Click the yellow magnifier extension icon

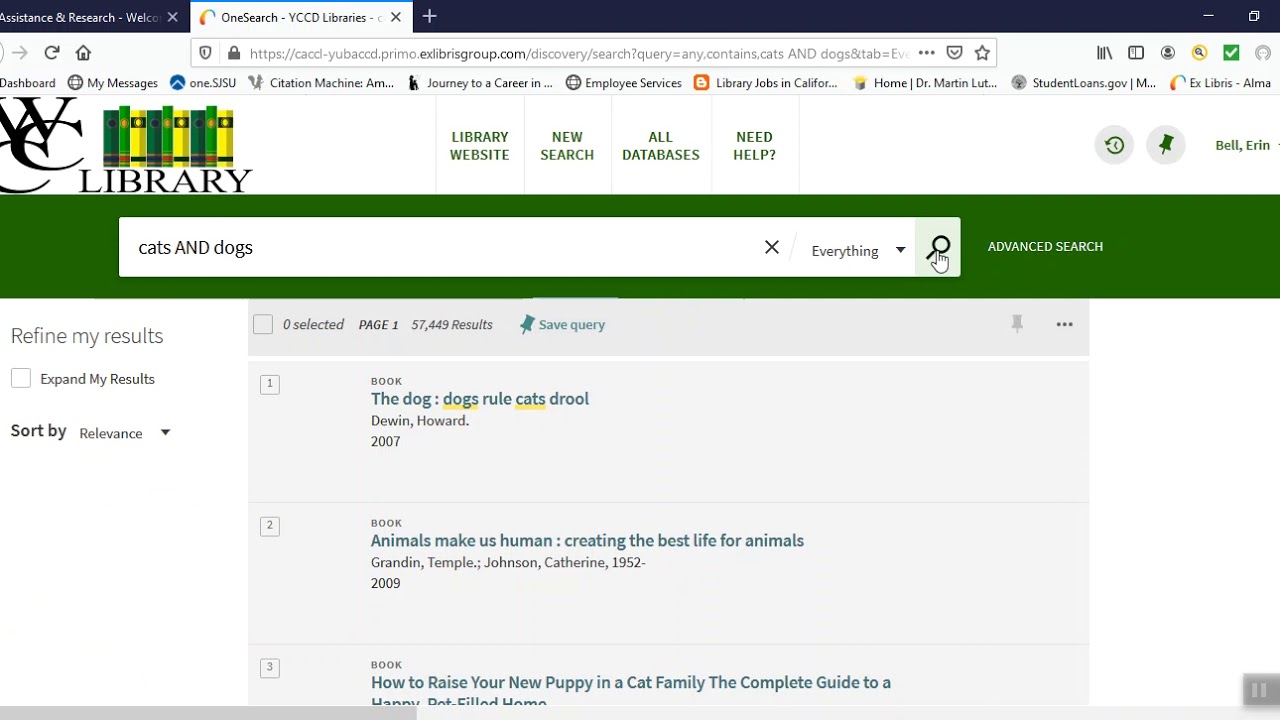point(1199,53)
